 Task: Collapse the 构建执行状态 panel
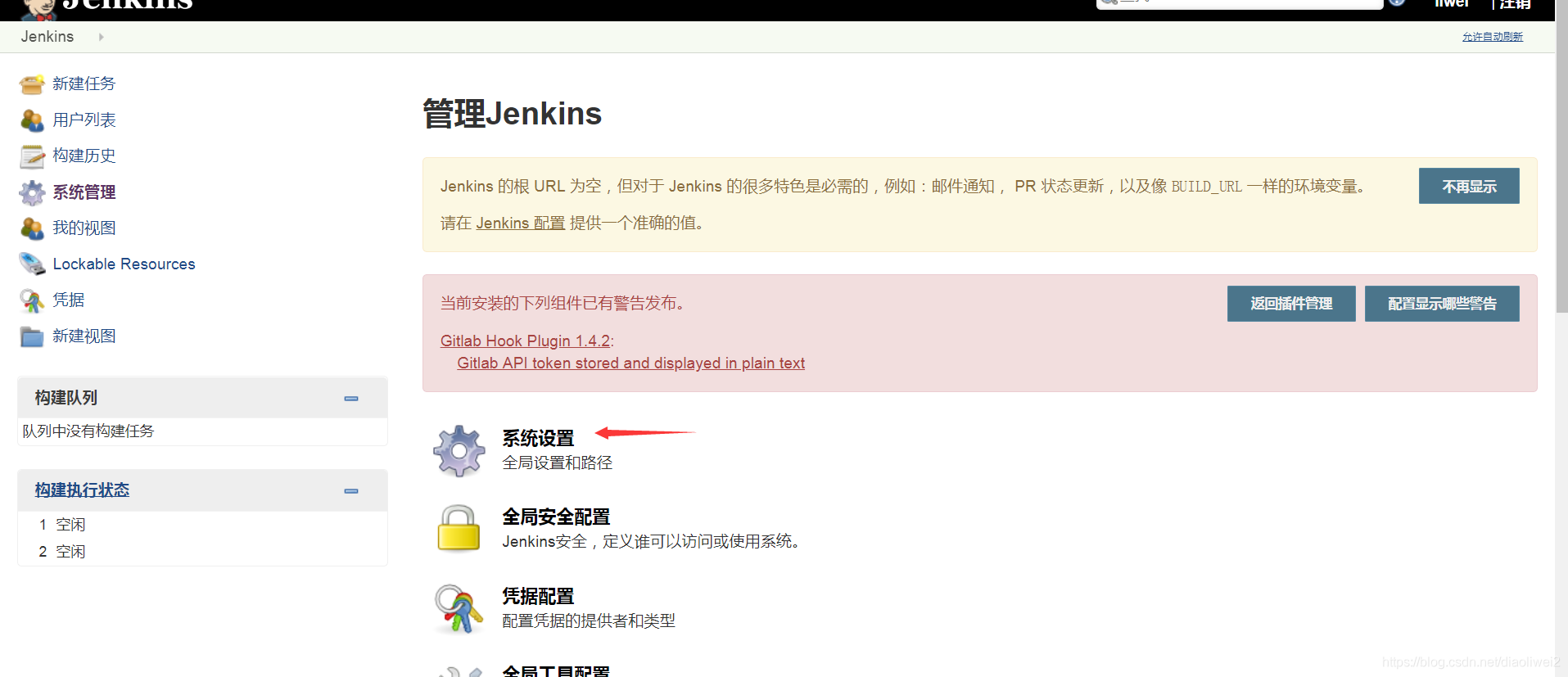pos(351,491)
